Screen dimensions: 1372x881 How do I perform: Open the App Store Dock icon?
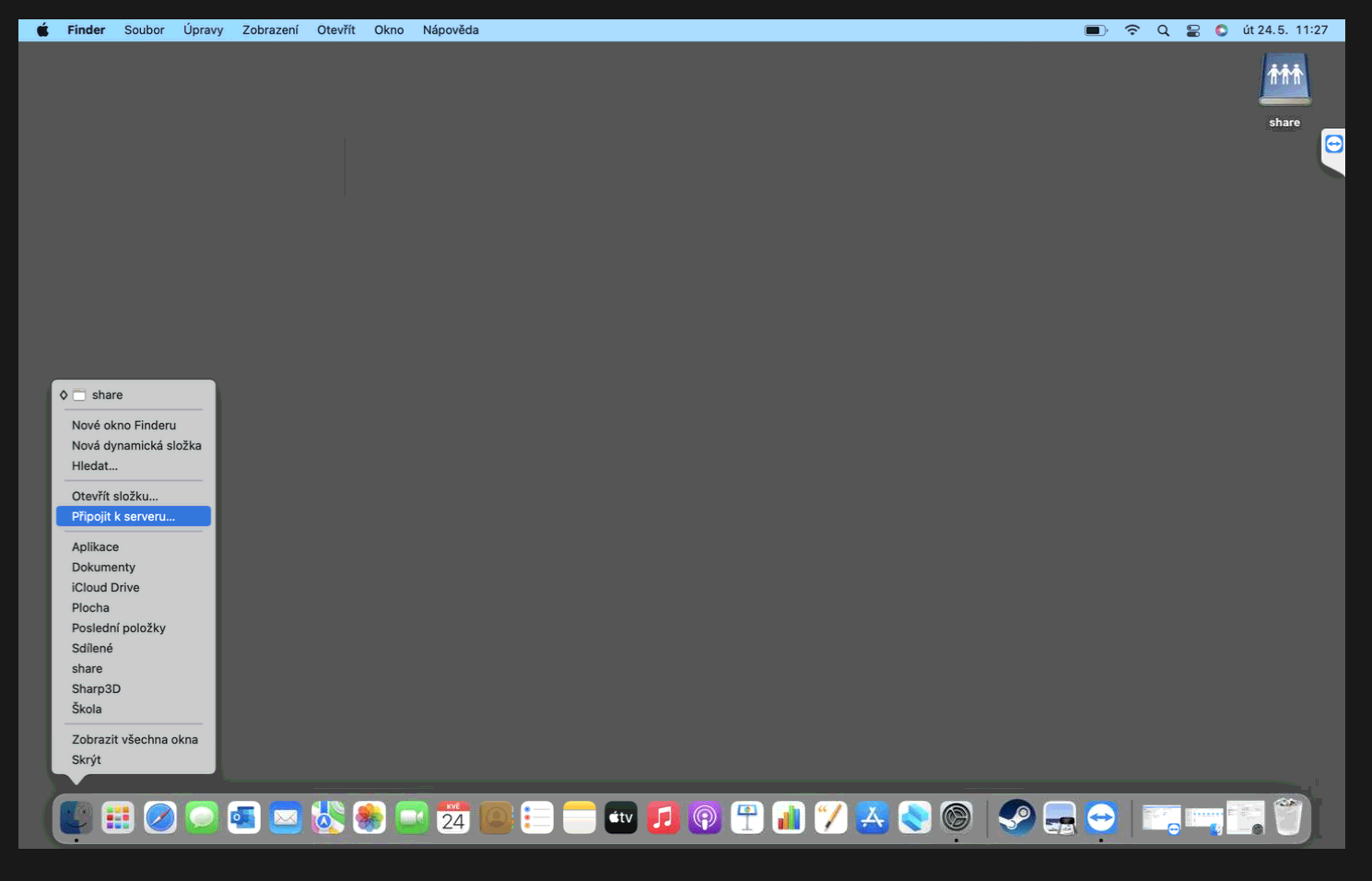872,817
